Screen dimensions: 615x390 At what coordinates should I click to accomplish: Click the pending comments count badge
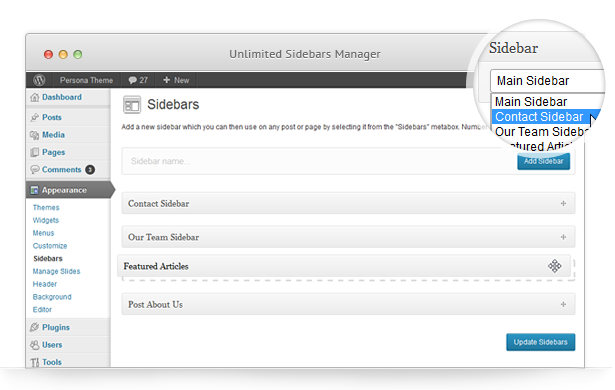[90, 169]
